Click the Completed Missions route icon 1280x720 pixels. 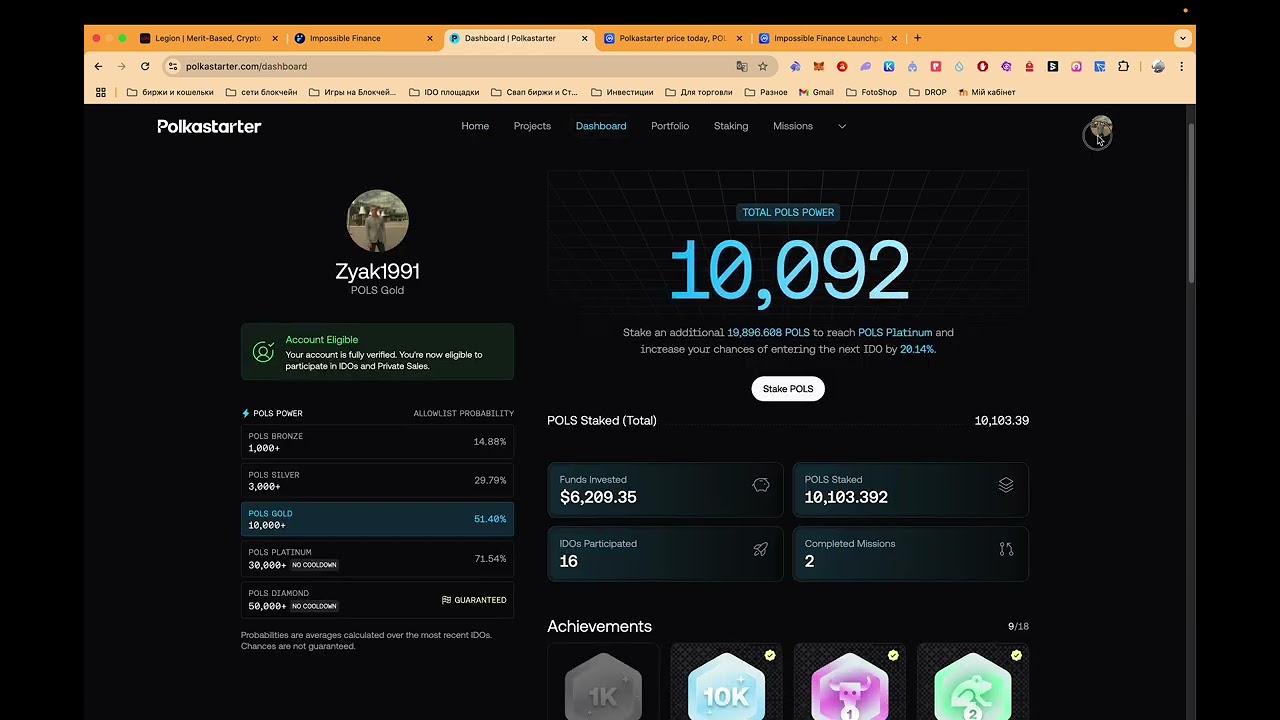click(1006, 549)
